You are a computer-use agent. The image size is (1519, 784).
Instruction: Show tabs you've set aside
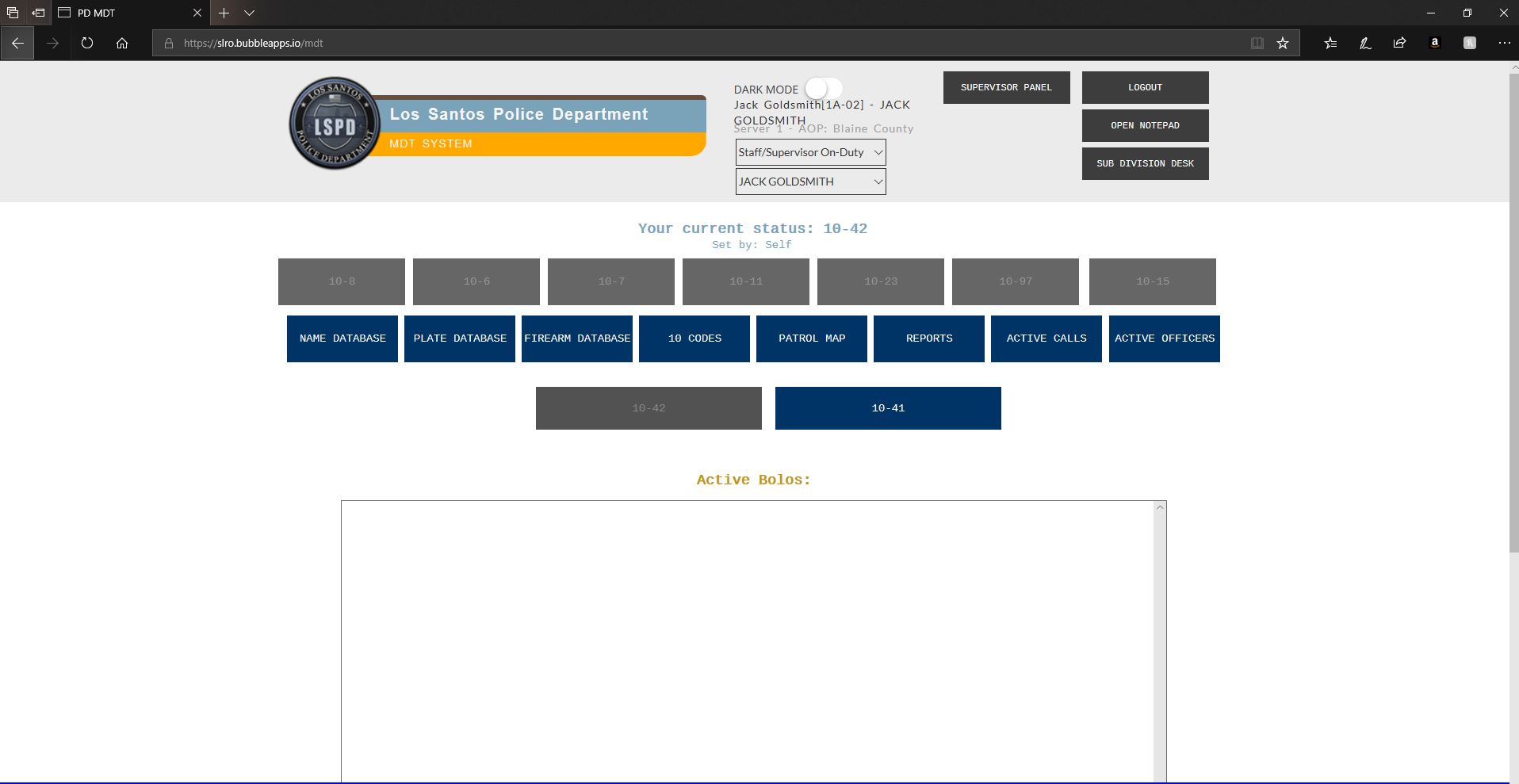(x=12, y=13)
